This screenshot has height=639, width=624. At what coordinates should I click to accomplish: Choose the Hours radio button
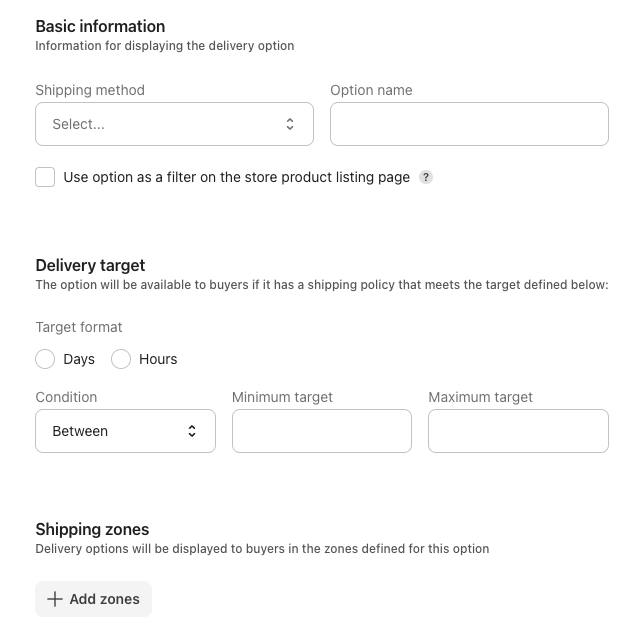(x=121, y=359)
